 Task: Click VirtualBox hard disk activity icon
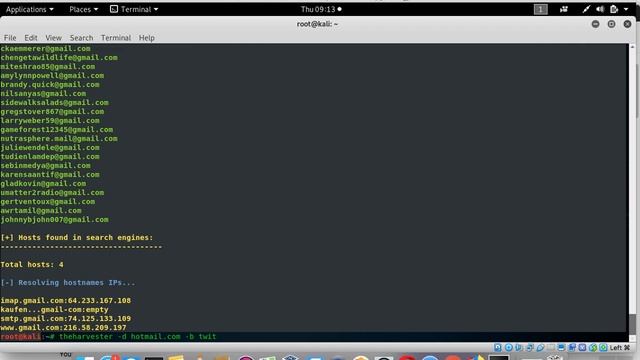pyautogui.click(x=498, y=347)
